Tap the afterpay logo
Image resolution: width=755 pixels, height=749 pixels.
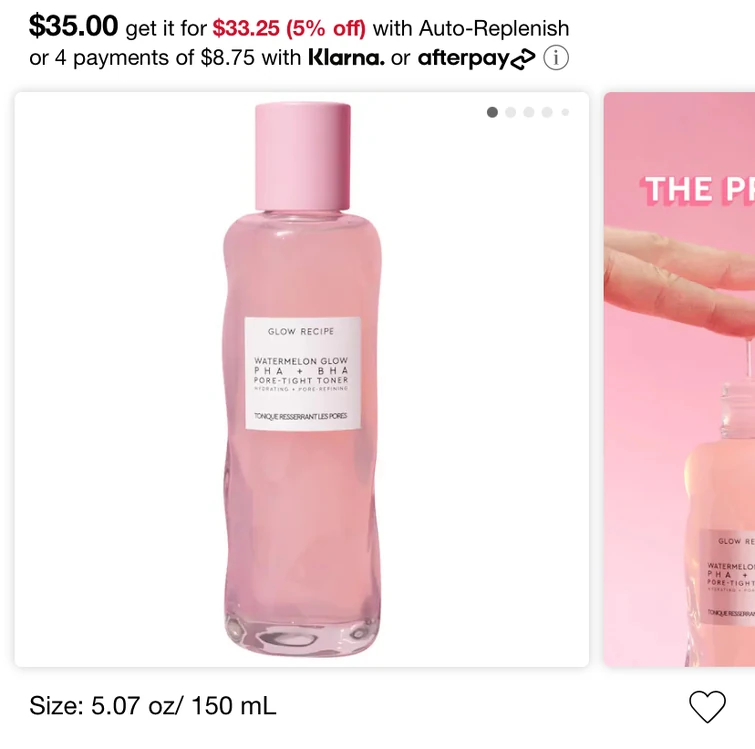(x=476, y=58)
